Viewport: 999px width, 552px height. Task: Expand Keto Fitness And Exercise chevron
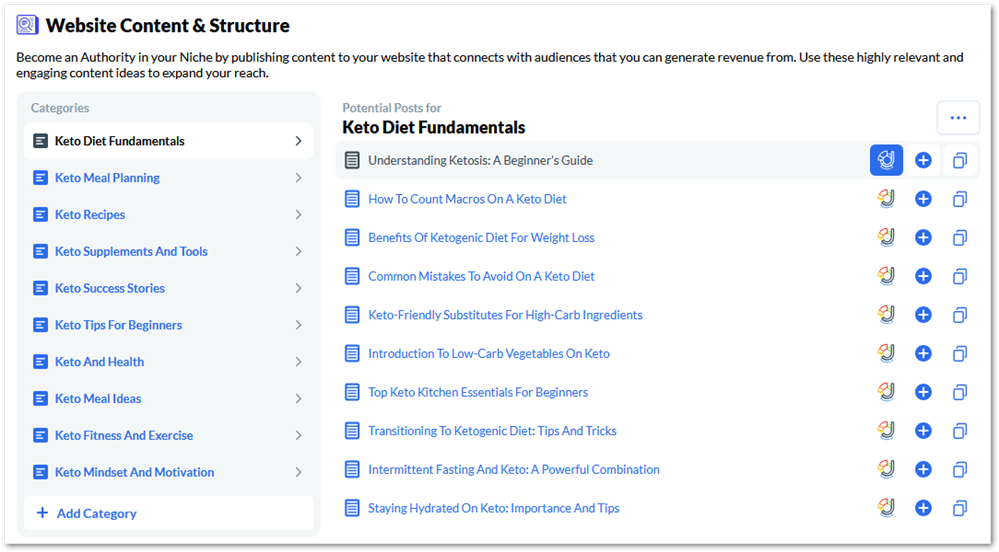(x=298, y=435)
